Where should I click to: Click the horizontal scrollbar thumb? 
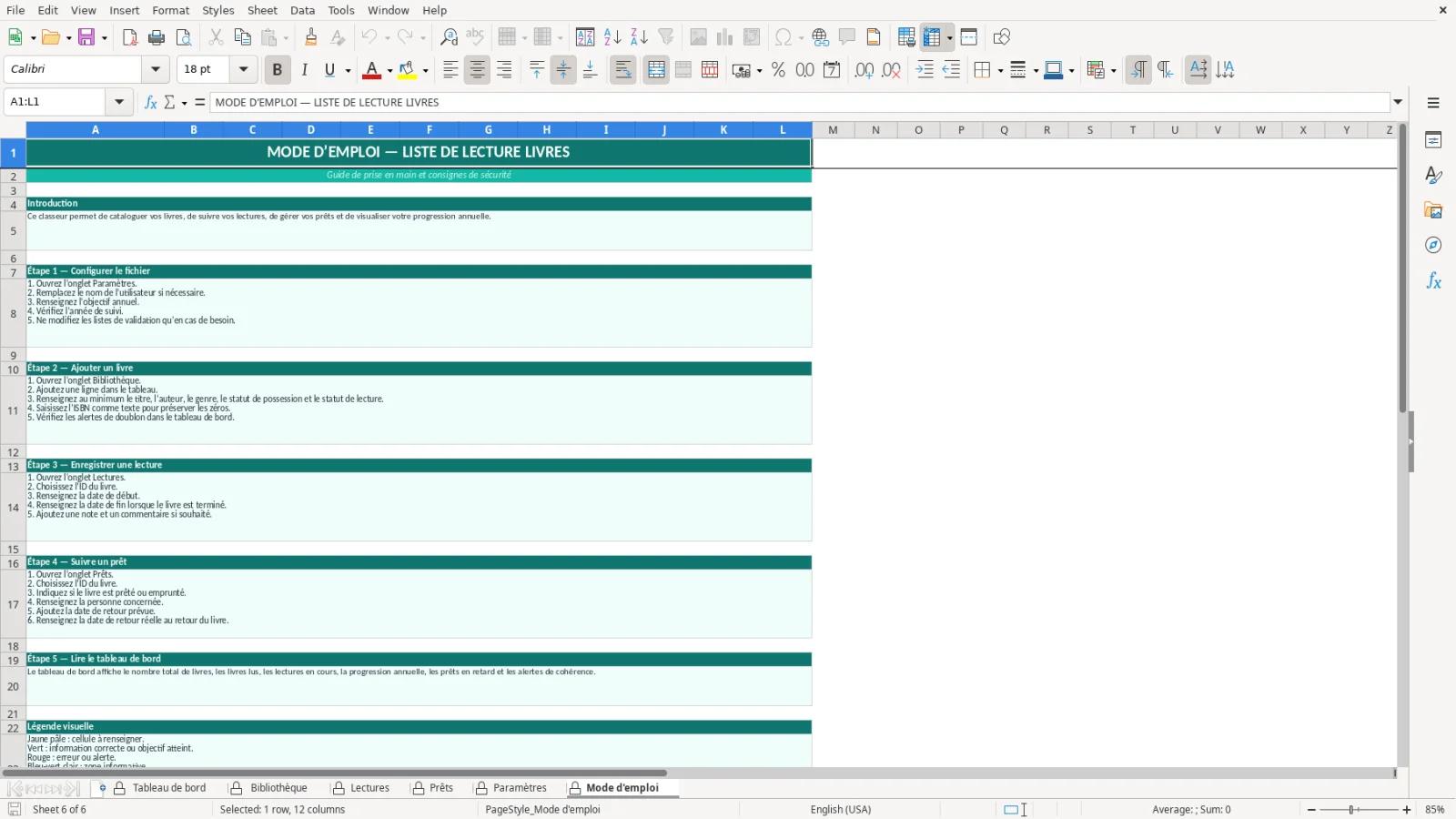click(335, 773)
